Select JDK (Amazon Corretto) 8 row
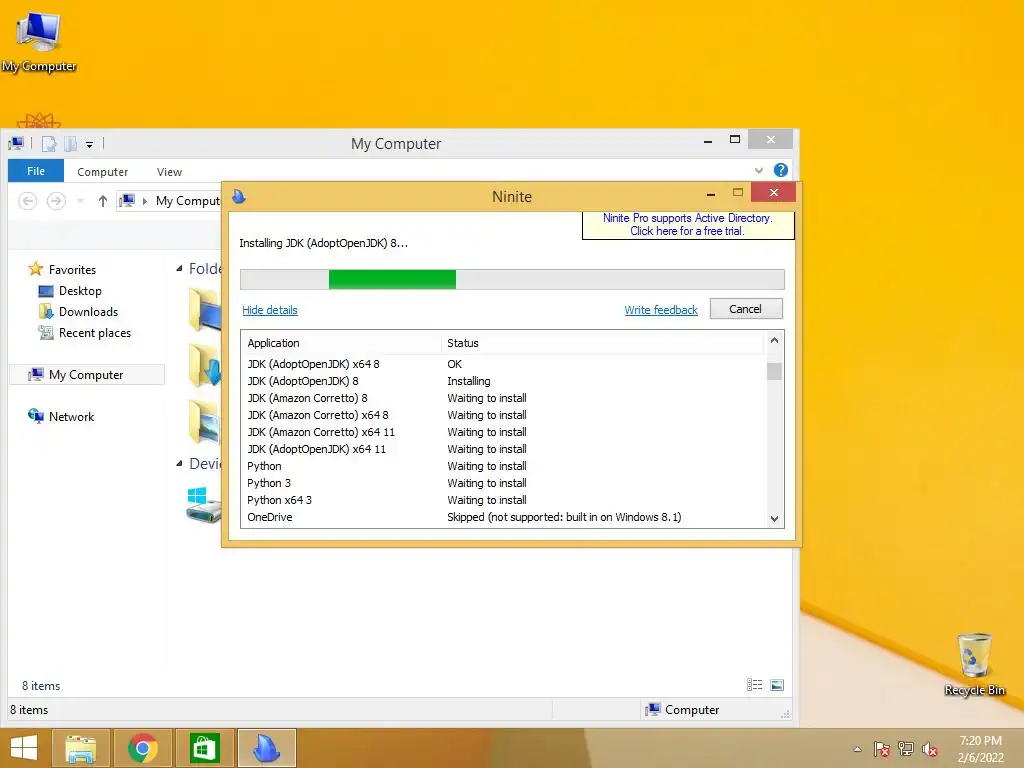The height and width of the screenshot is (768, 1024). click(x=503, y=398)
